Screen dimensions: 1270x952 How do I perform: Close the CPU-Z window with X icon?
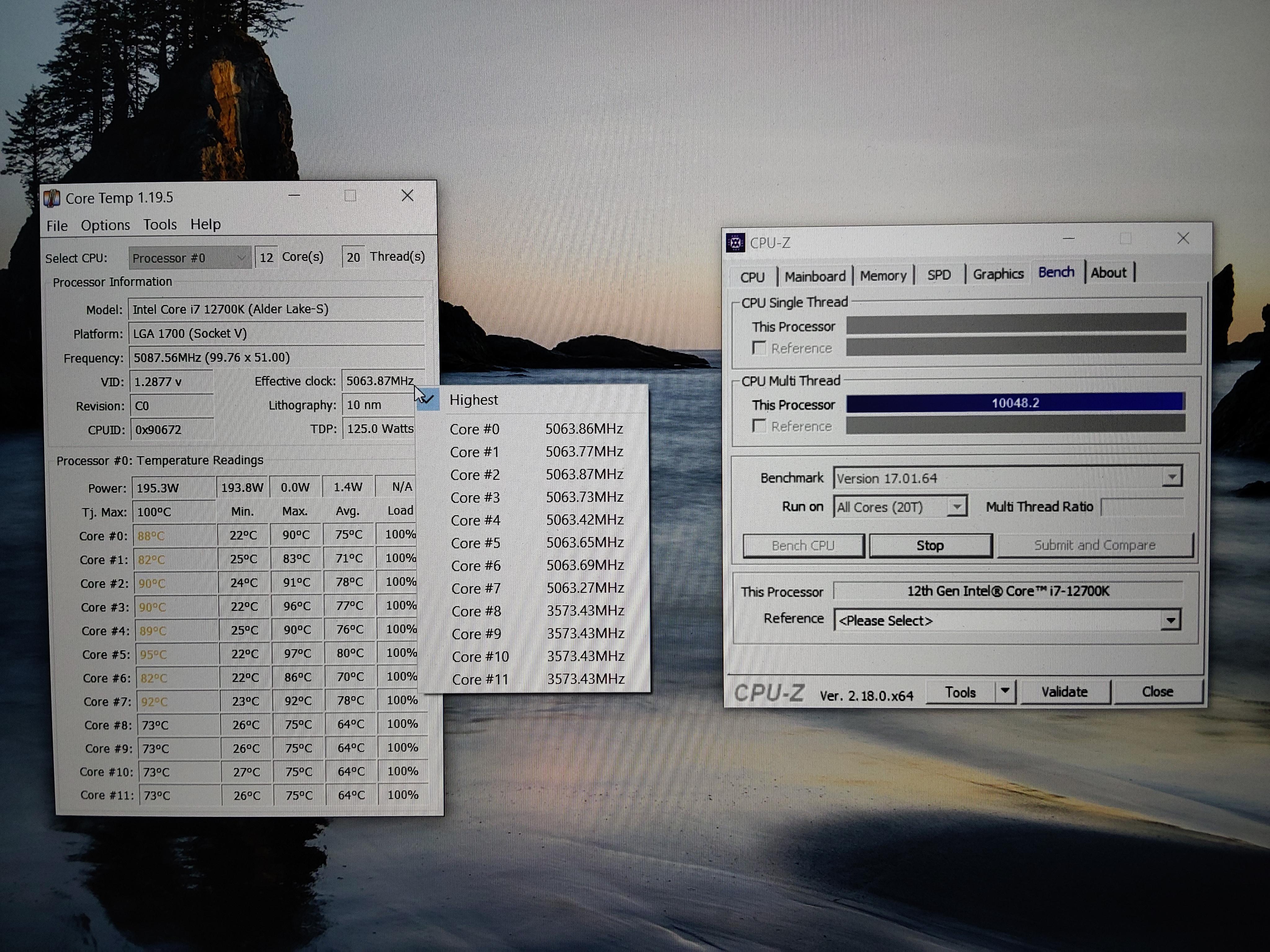(x=1183, y=238)
